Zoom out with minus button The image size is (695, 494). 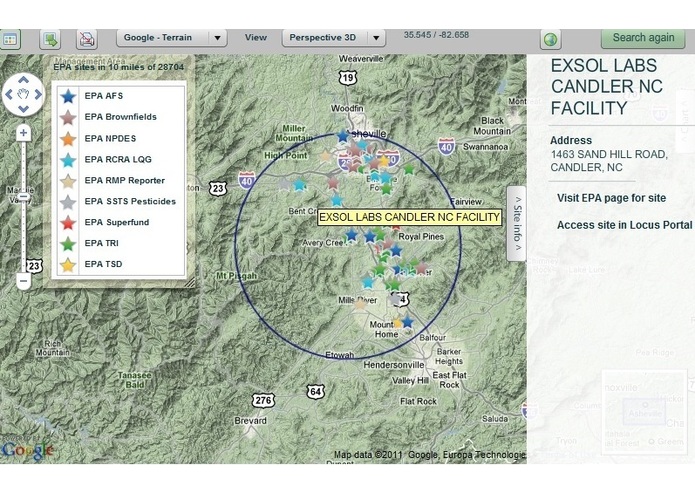click(23, 281)
